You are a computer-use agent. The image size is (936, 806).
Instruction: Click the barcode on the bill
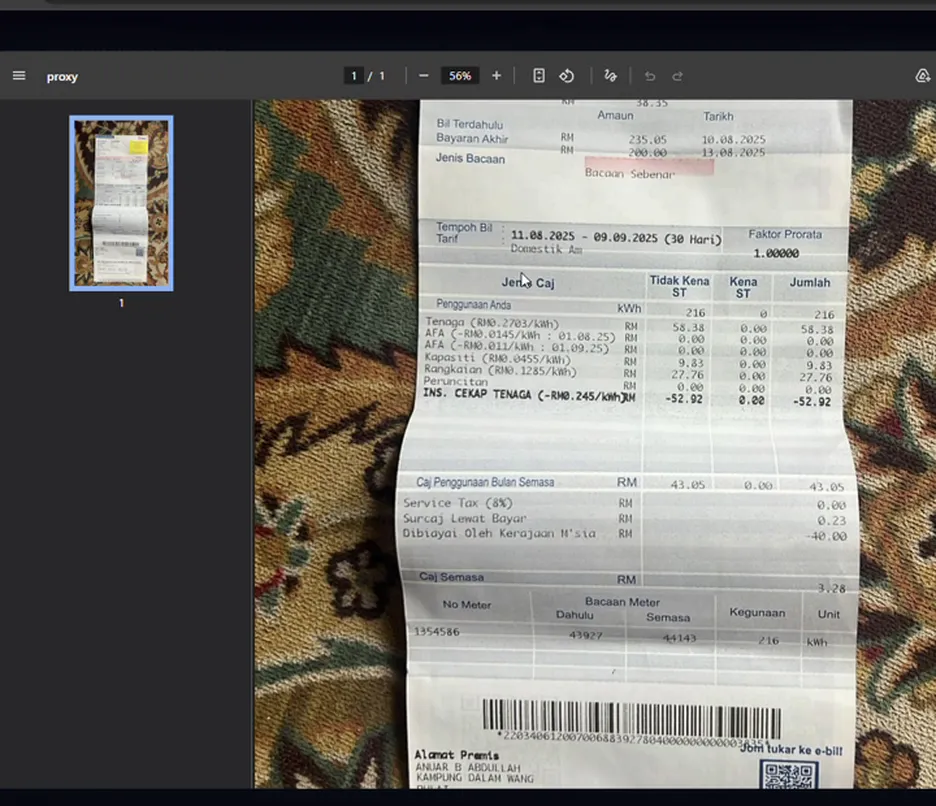click(632, 718)
